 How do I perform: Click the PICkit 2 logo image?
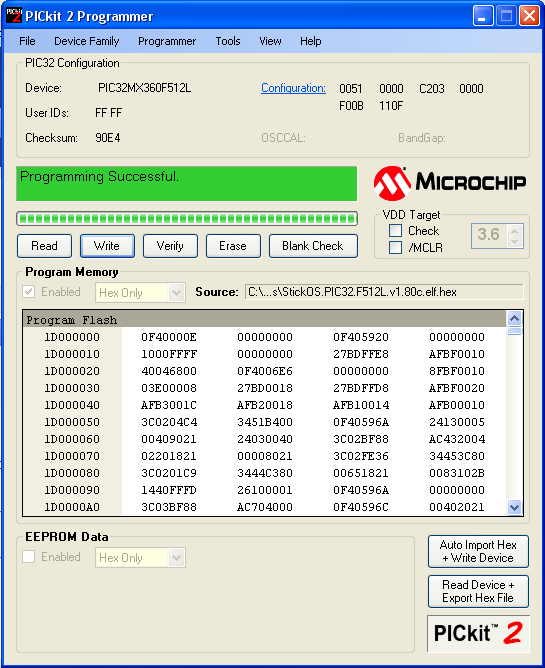pos(478,633)
